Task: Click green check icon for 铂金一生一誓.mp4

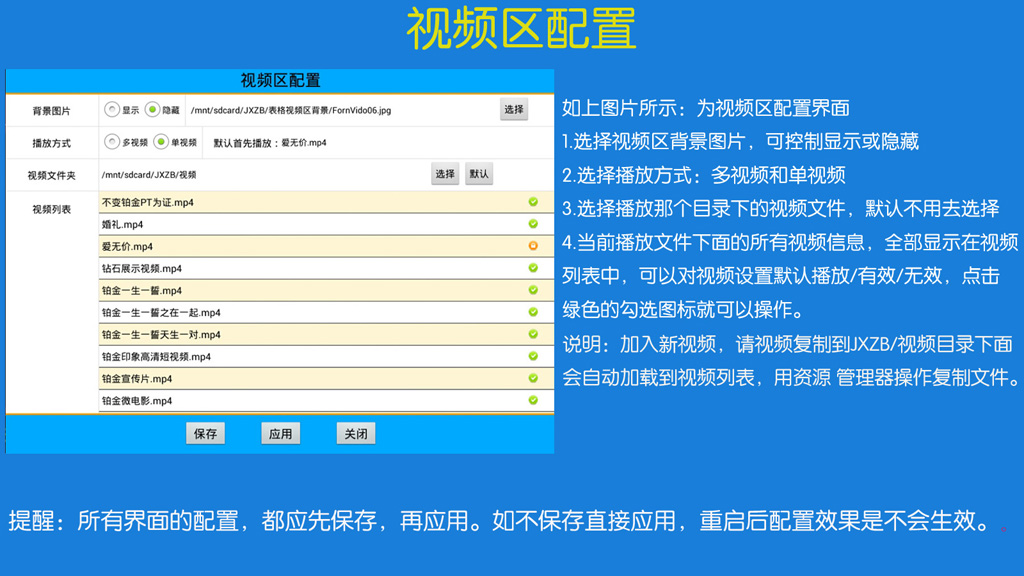Action: (533, 290)
